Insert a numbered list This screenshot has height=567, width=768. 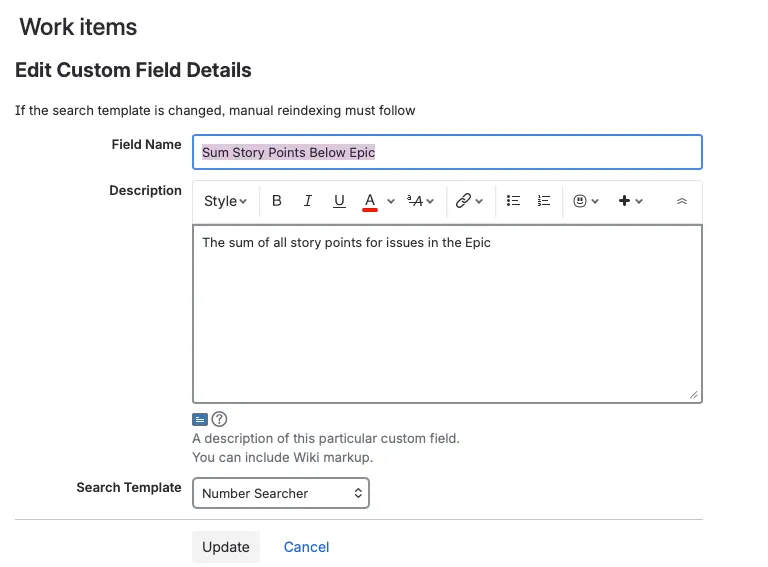click(x=544, y=201)
